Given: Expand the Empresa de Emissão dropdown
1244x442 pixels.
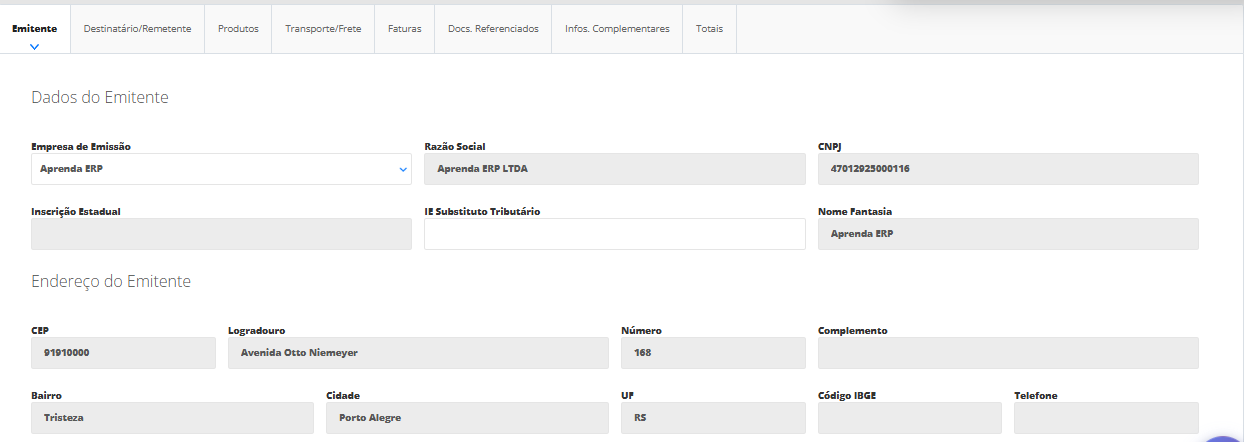Looking at the screenshot, I should click(221, 169).
